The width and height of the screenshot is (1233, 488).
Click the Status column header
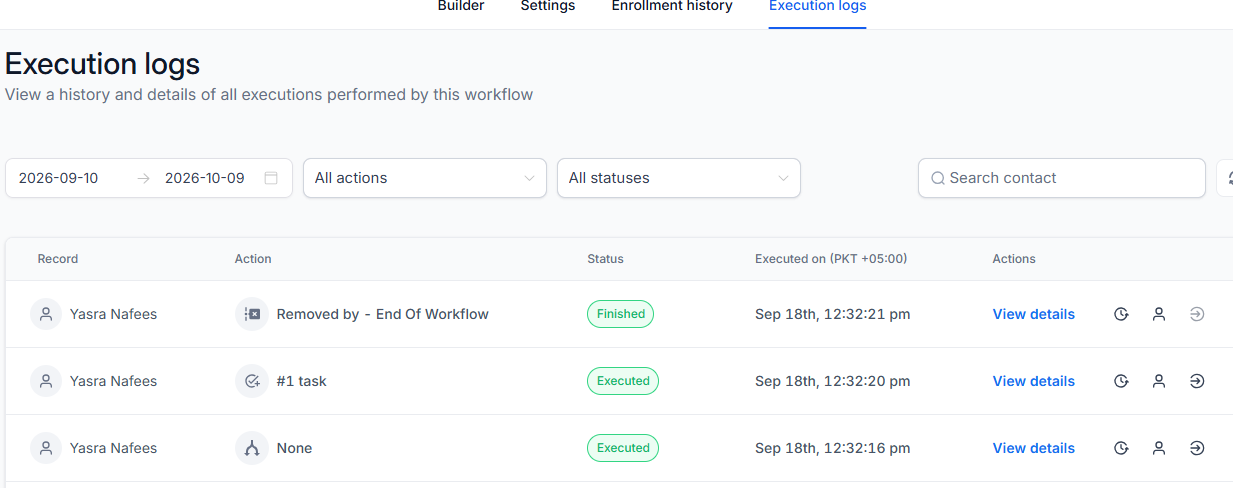tap(605, 259)
